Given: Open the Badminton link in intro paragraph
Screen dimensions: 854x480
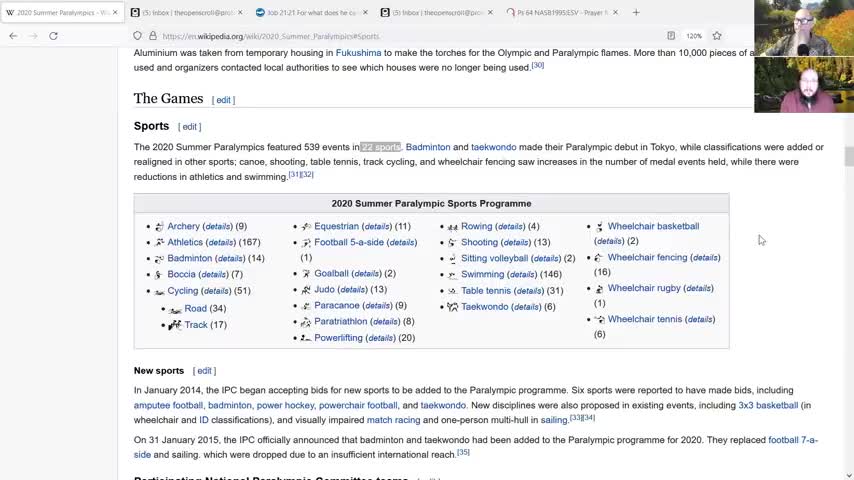Looking at the screenshot, I should [x=428, y=147].
